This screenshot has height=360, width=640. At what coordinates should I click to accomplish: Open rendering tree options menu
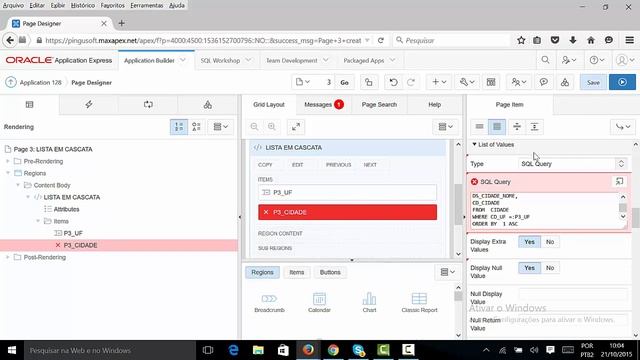pyautogui.click(x=220, y=127)
